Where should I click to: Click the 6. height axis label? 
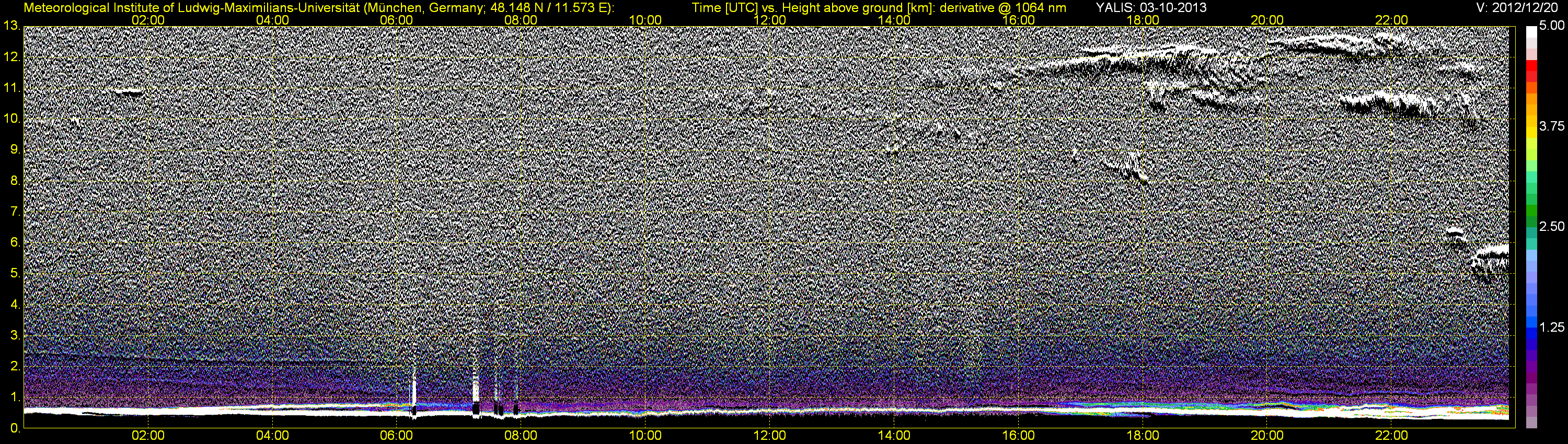[15, 243]
